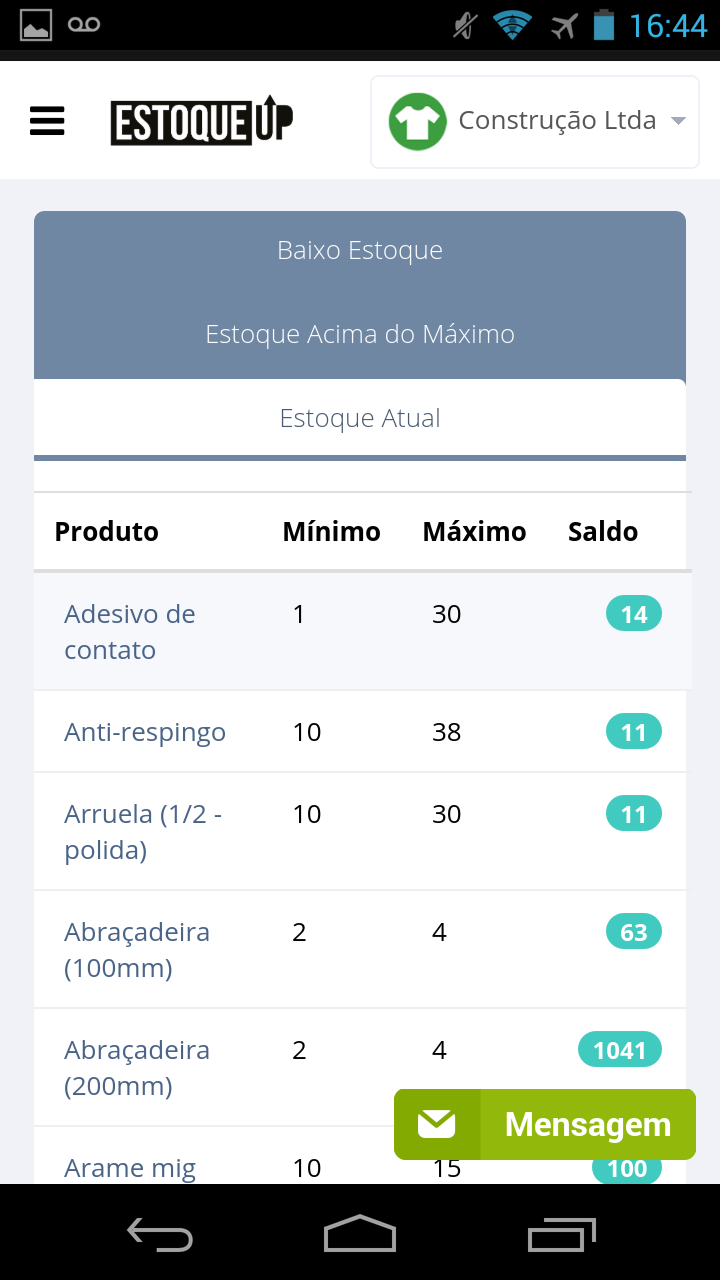This screenshot has width=720, height=1280.
Task: Switch to the Baixo Estoque tab
Action: pyautogui.click(x=360, y=250)
